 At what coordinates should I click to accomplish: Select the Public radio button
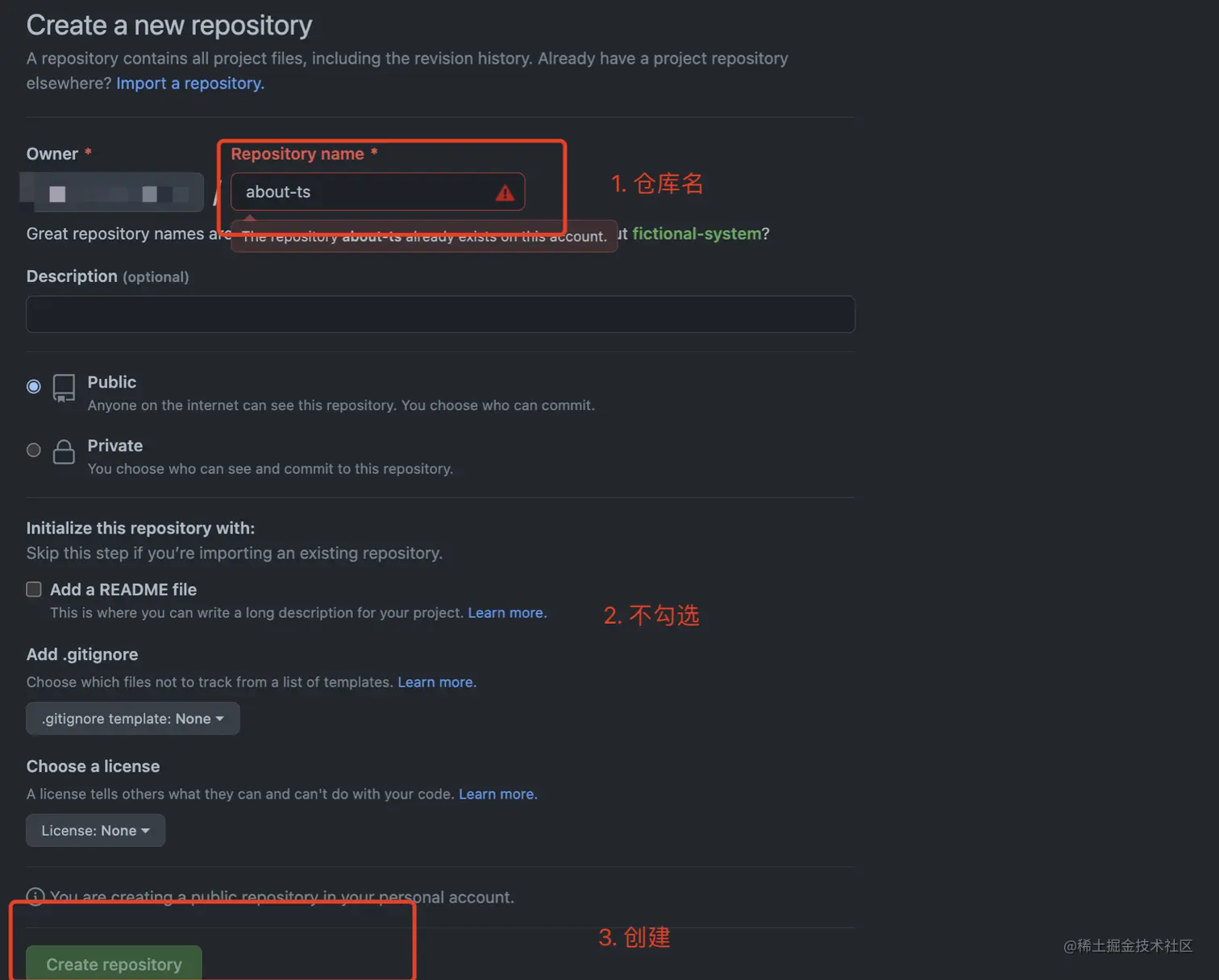tap(34, 387)
